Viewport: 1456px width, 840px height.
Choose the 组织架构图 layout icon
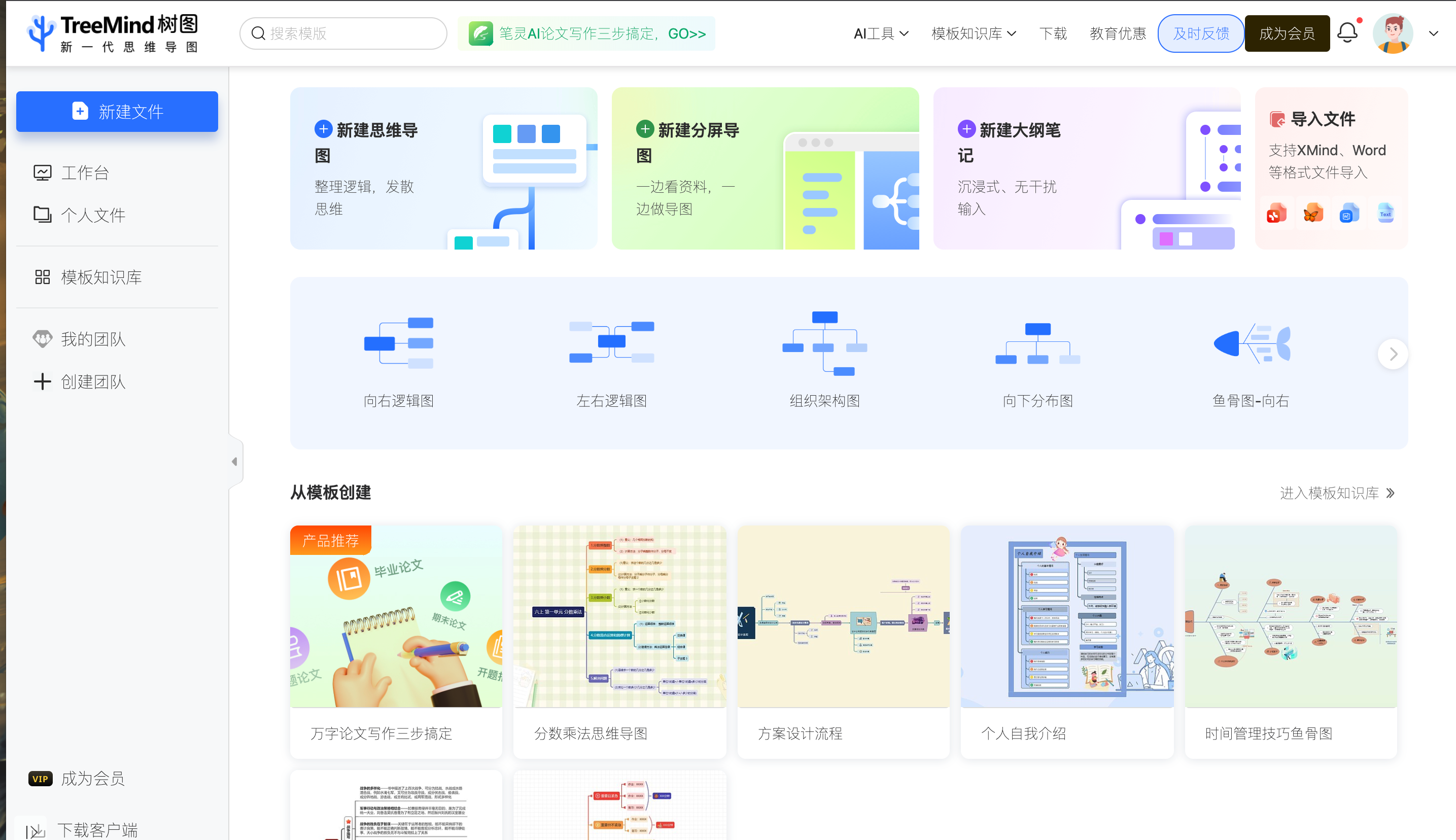click(x=824, y=344)
